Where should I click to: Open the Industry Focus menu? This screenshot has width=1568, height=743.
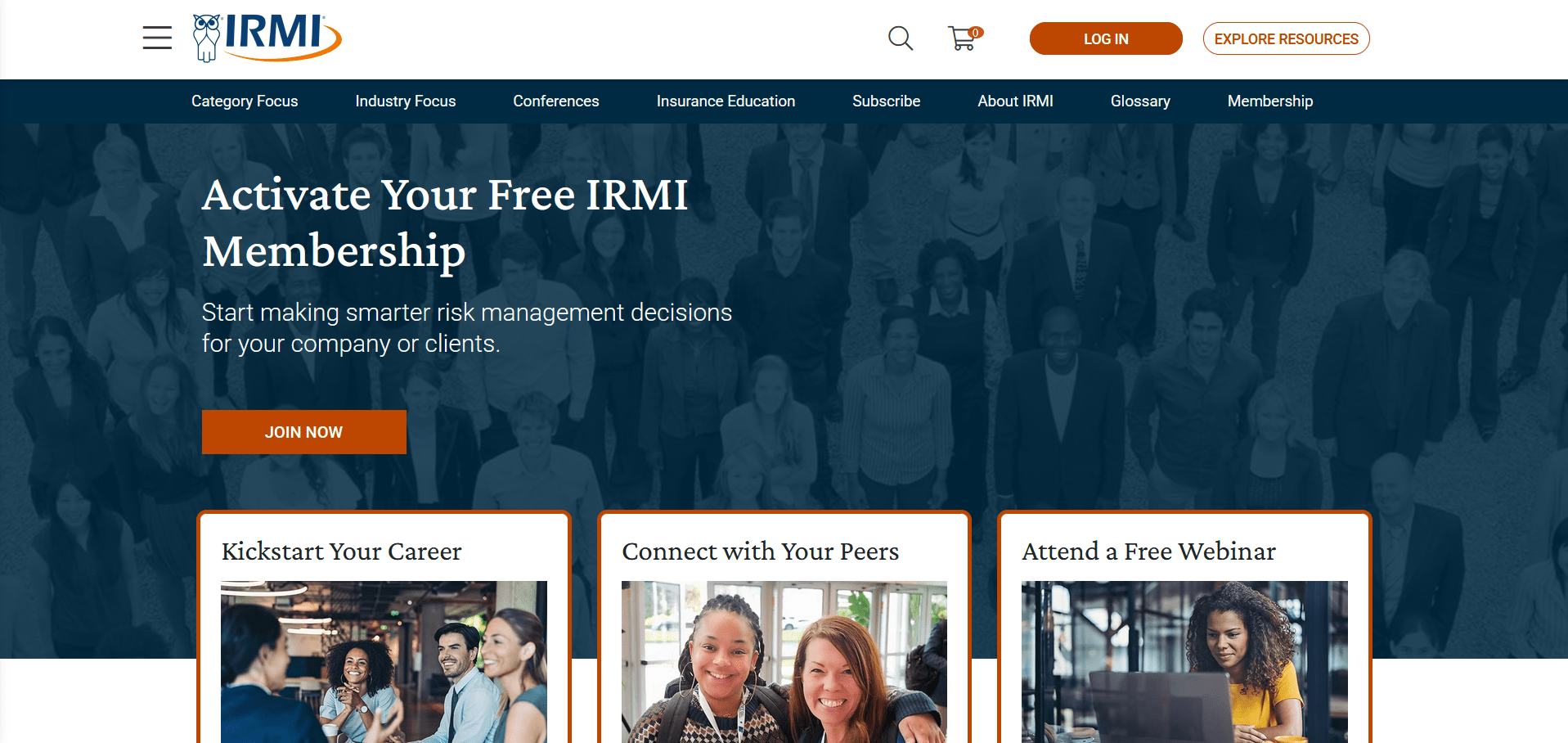[406, 101]
